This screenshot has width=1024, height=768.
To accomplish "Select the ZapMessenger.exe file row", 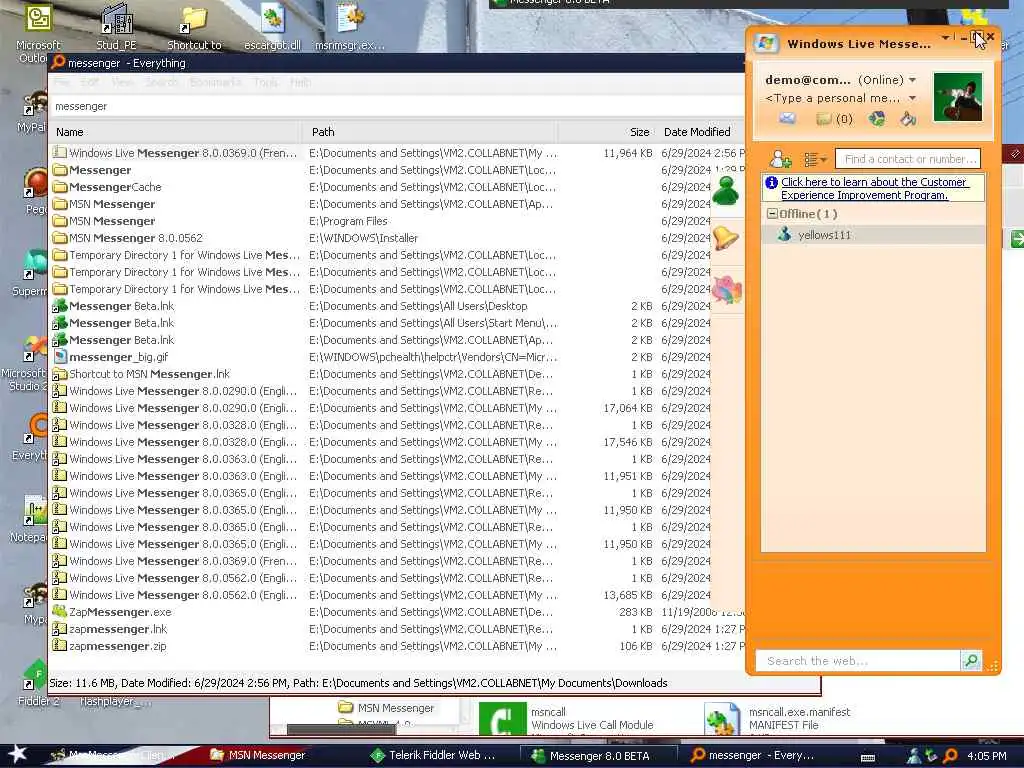I will point(396,612).
